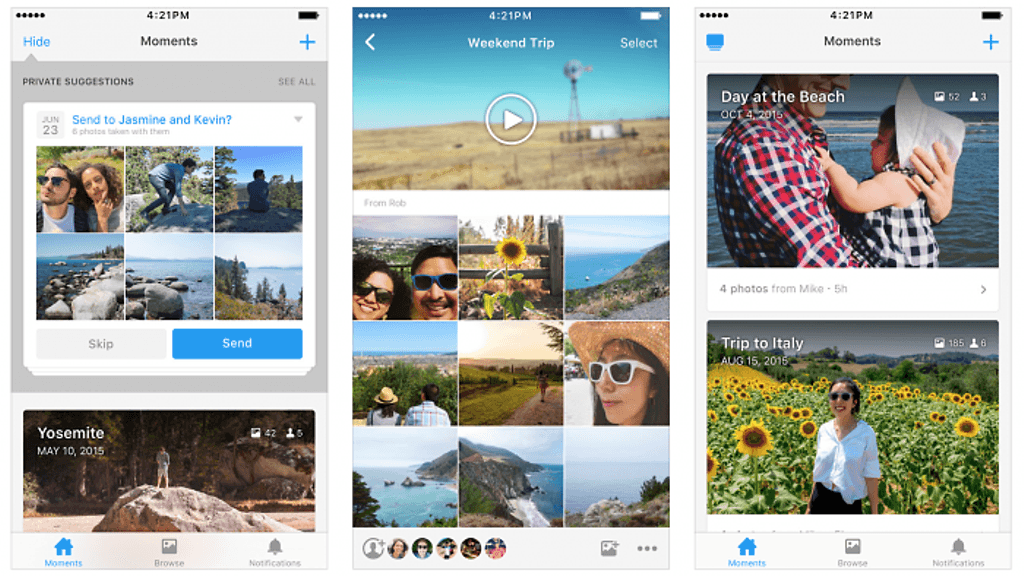
Task: Open the sunflower by fence photo
Action: (x=510, y=268)
